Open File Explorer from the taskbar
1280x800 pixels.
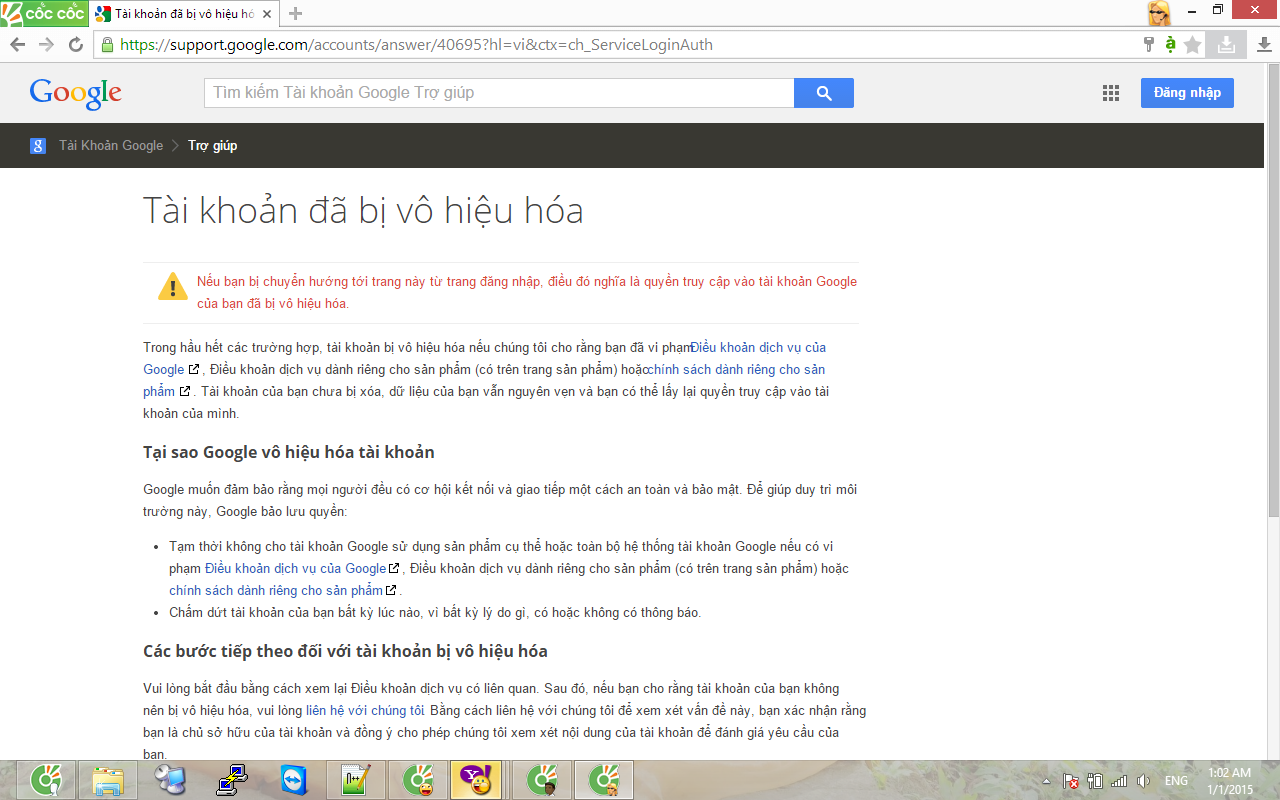tap(108, 780)
